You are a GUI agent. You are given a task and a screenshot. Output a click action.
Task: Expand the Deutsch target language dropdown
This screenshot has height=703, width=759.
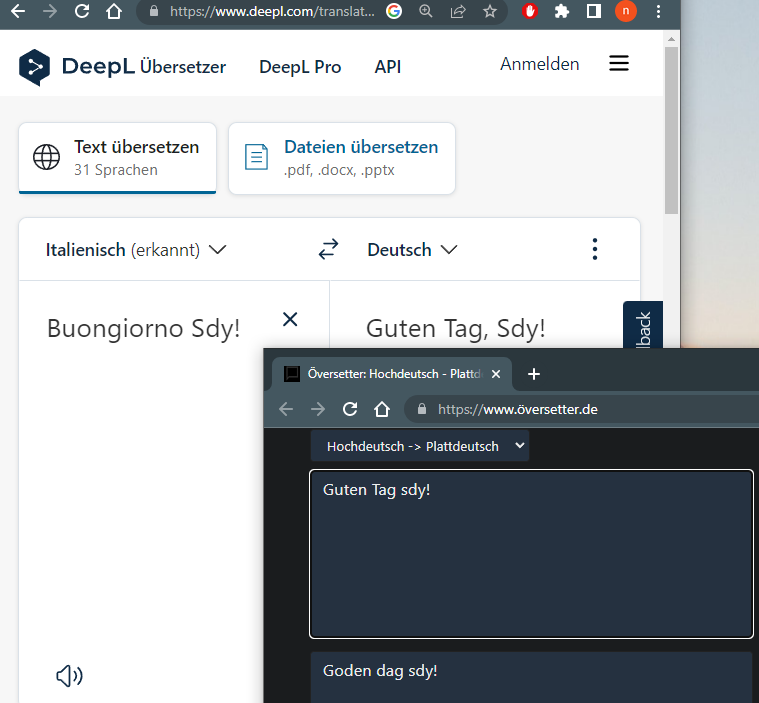click(412, 250)
